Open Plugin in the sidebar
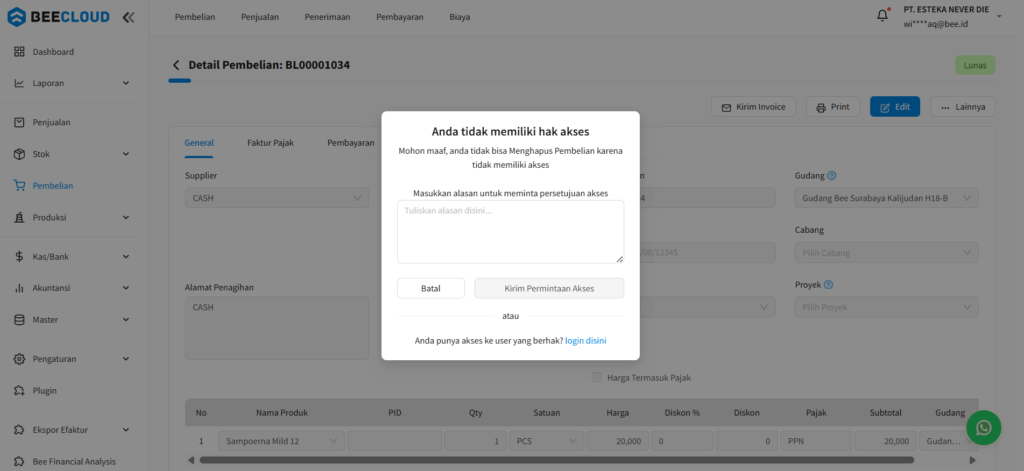Image resolution: width=1024 pixels, height=471 pixels. coord(45,390)
